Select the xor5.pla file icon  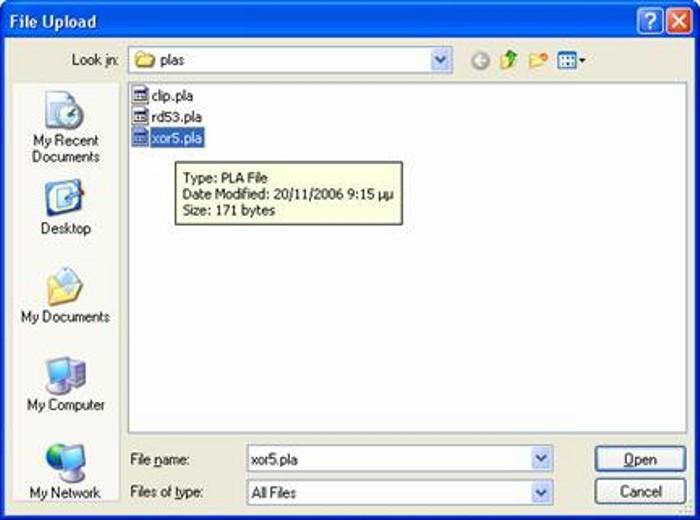(140, 137)
